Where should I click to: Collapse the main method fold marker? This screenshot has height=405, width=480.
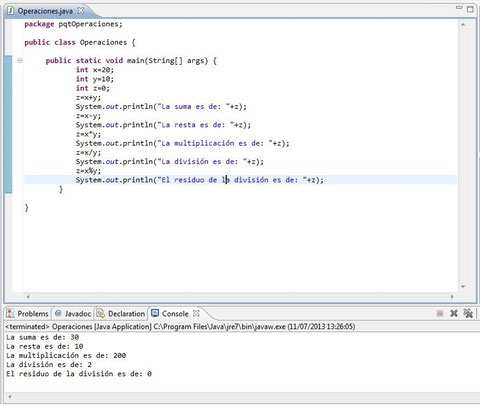(20, 60)
